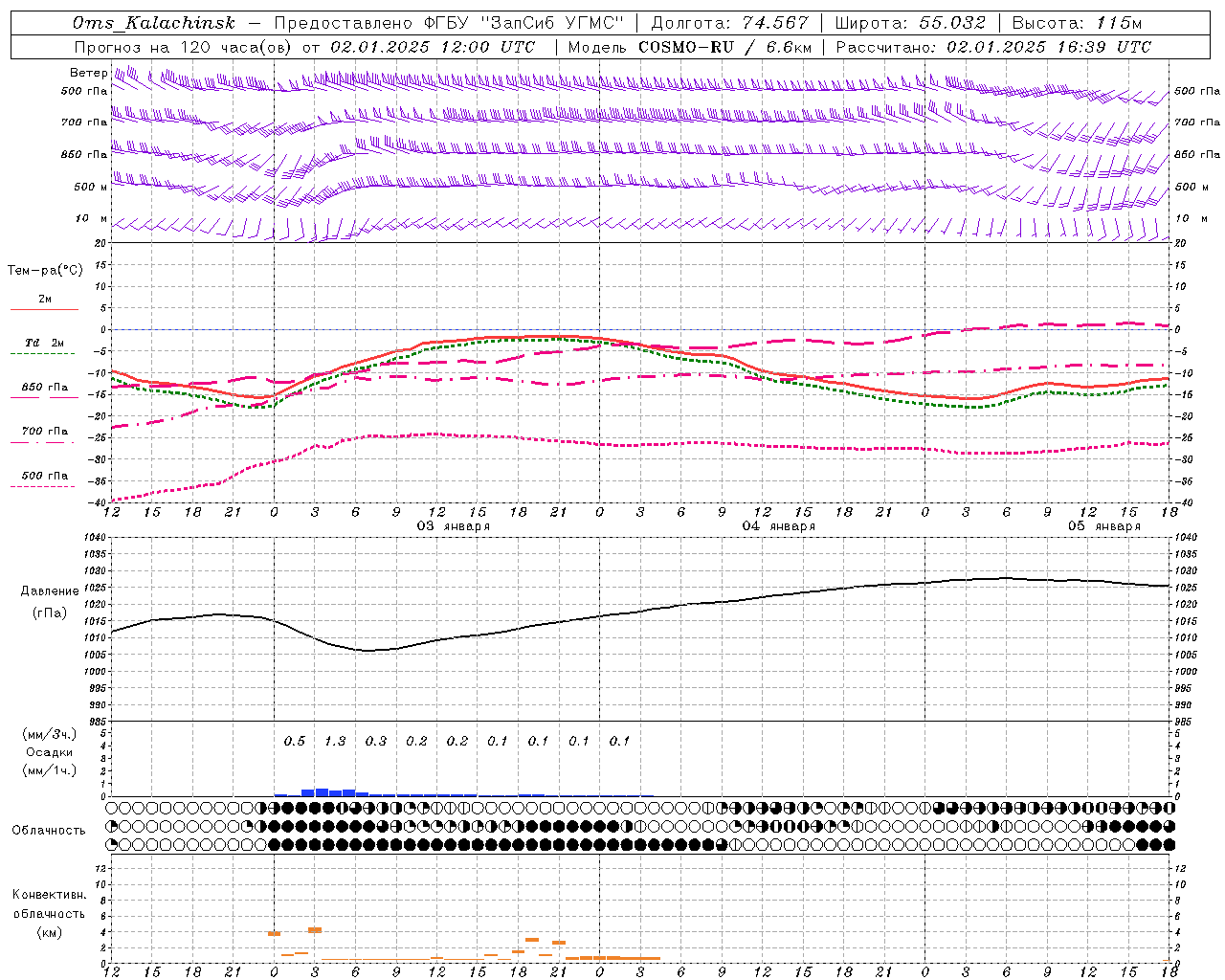The height and width of the screenshot is (980, 1225).
Task: Click the text Прогноз на 120 часа(ов)
Action: pyautogui.click(x=185, y=47)
